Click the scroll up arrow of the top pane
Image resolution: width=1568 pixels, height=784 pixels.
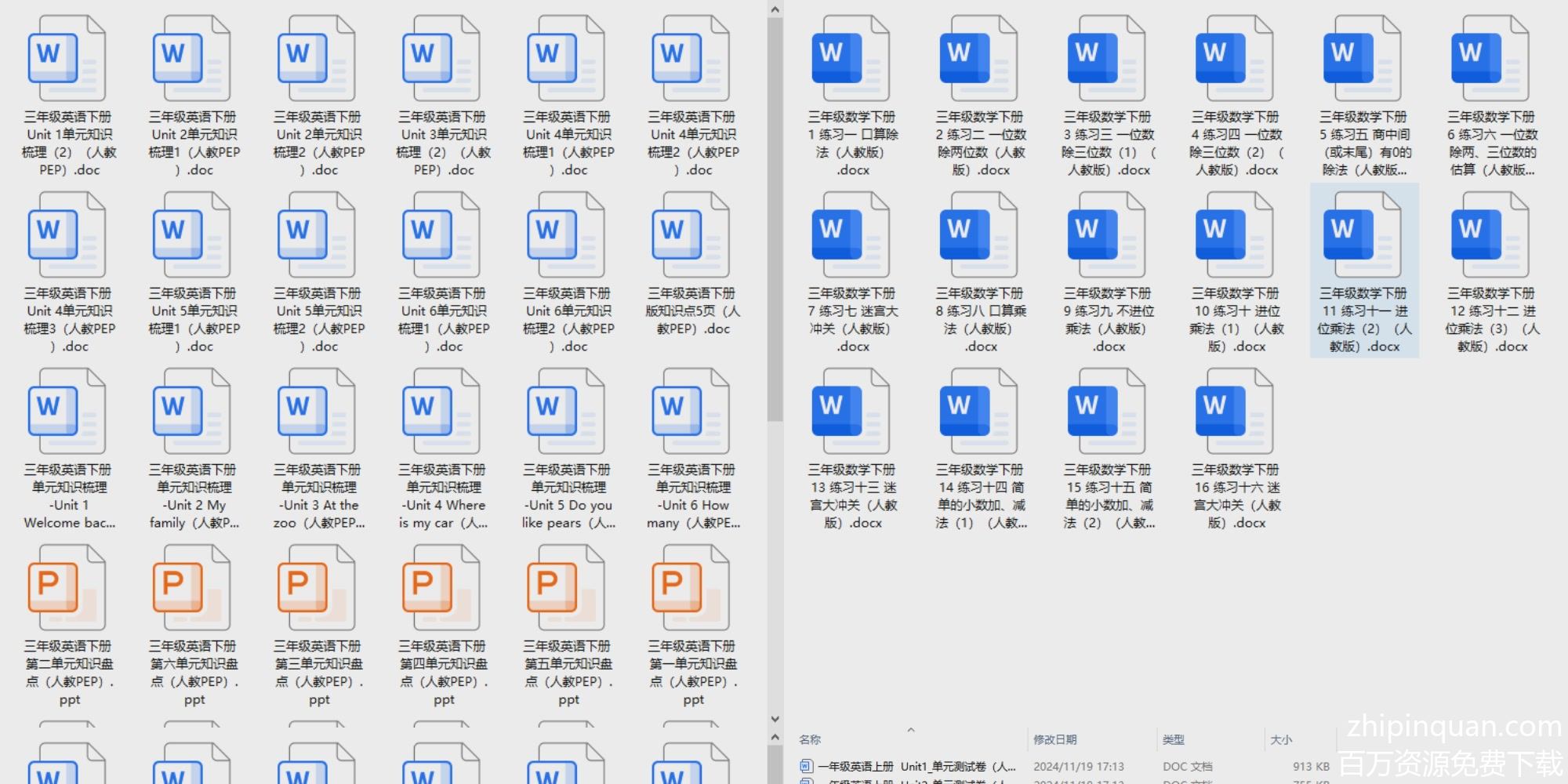[775, 9]
